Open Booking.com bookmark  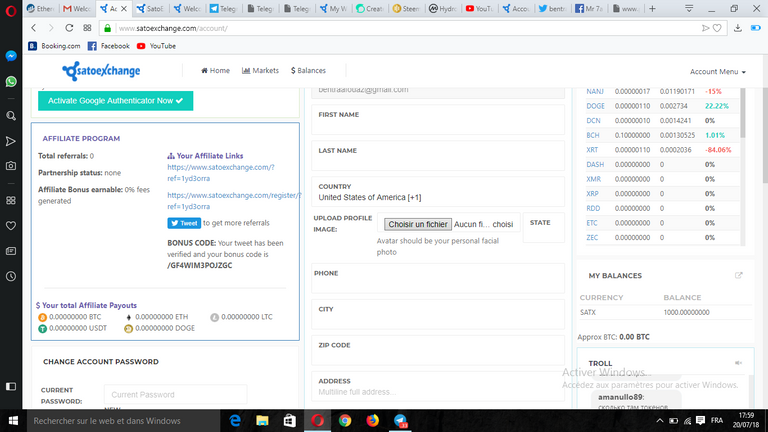point(54,46)
